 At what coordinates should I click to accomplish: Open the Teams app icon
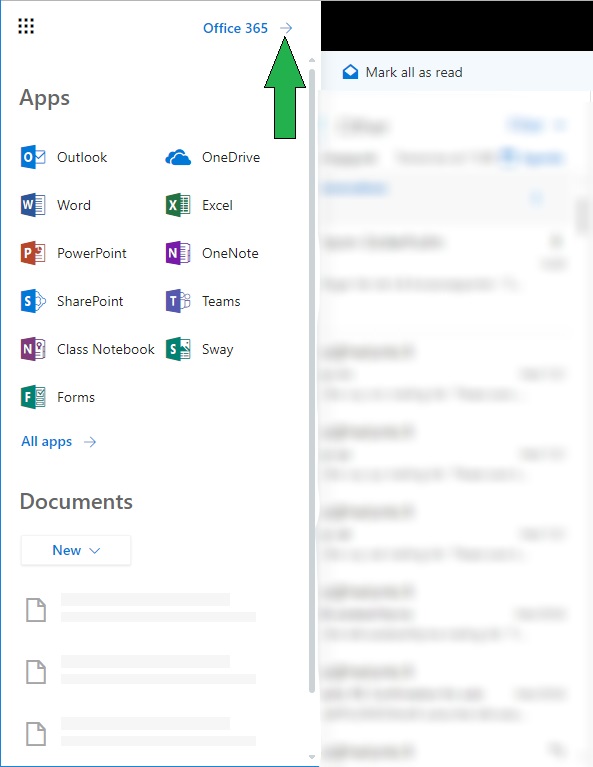178,301
